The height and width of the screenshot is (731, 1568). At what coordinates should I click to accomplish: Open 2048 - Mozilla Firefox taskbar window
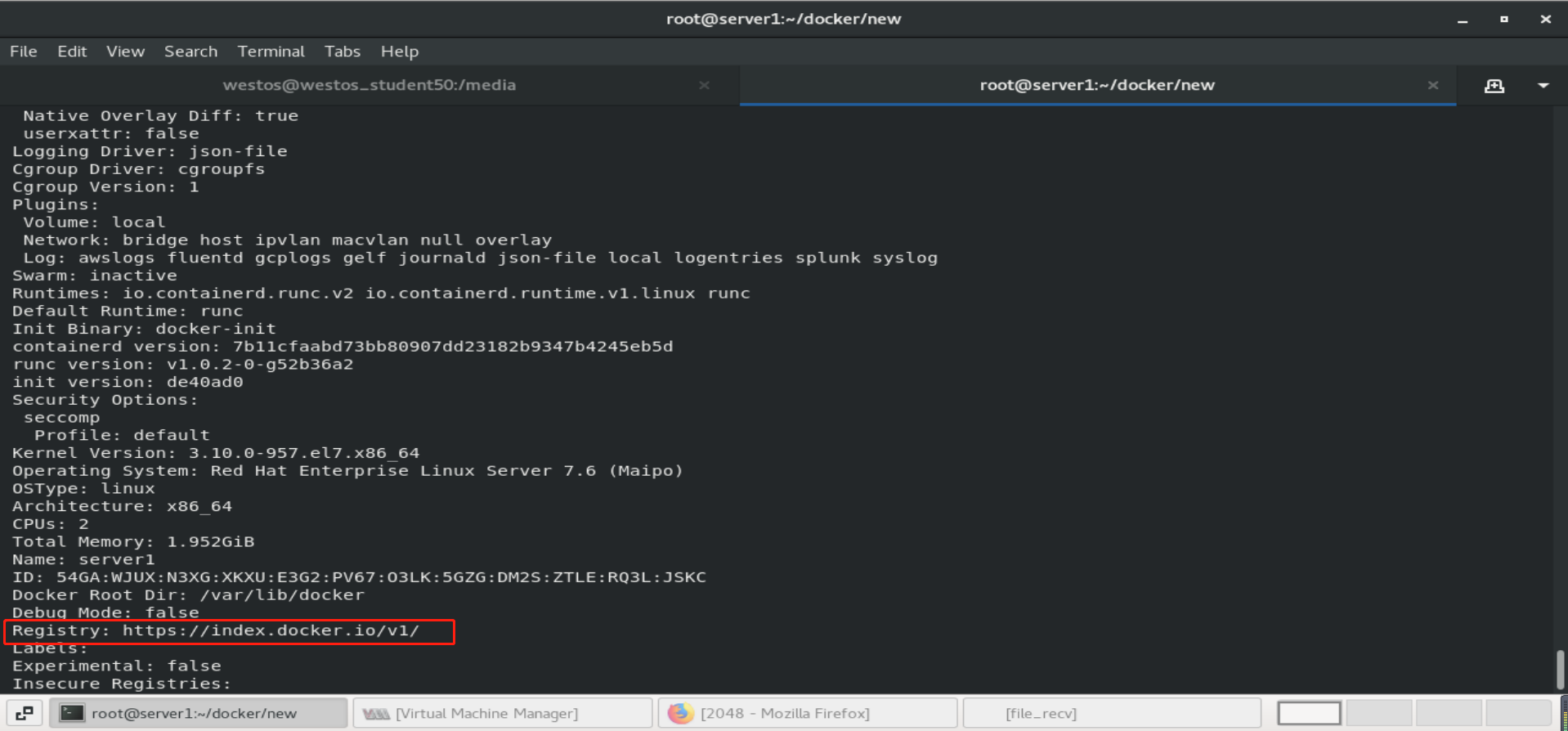[x=808, y=713]
